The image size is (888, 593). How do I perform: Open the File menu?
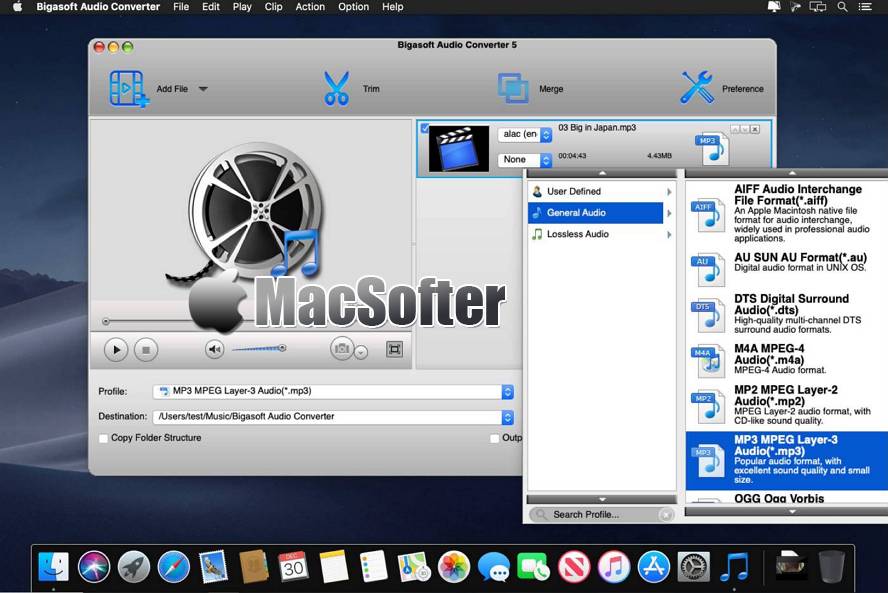click(x=181, y=7)
